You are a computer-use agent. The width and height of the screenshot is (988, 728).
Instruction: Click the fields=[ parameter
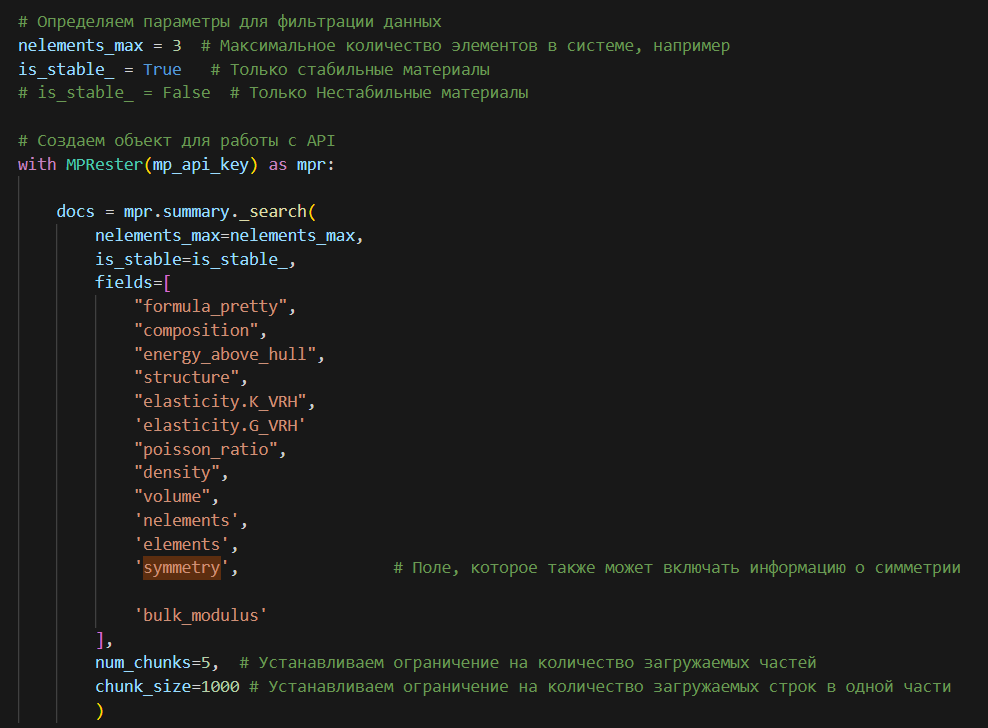click(133, 282)
